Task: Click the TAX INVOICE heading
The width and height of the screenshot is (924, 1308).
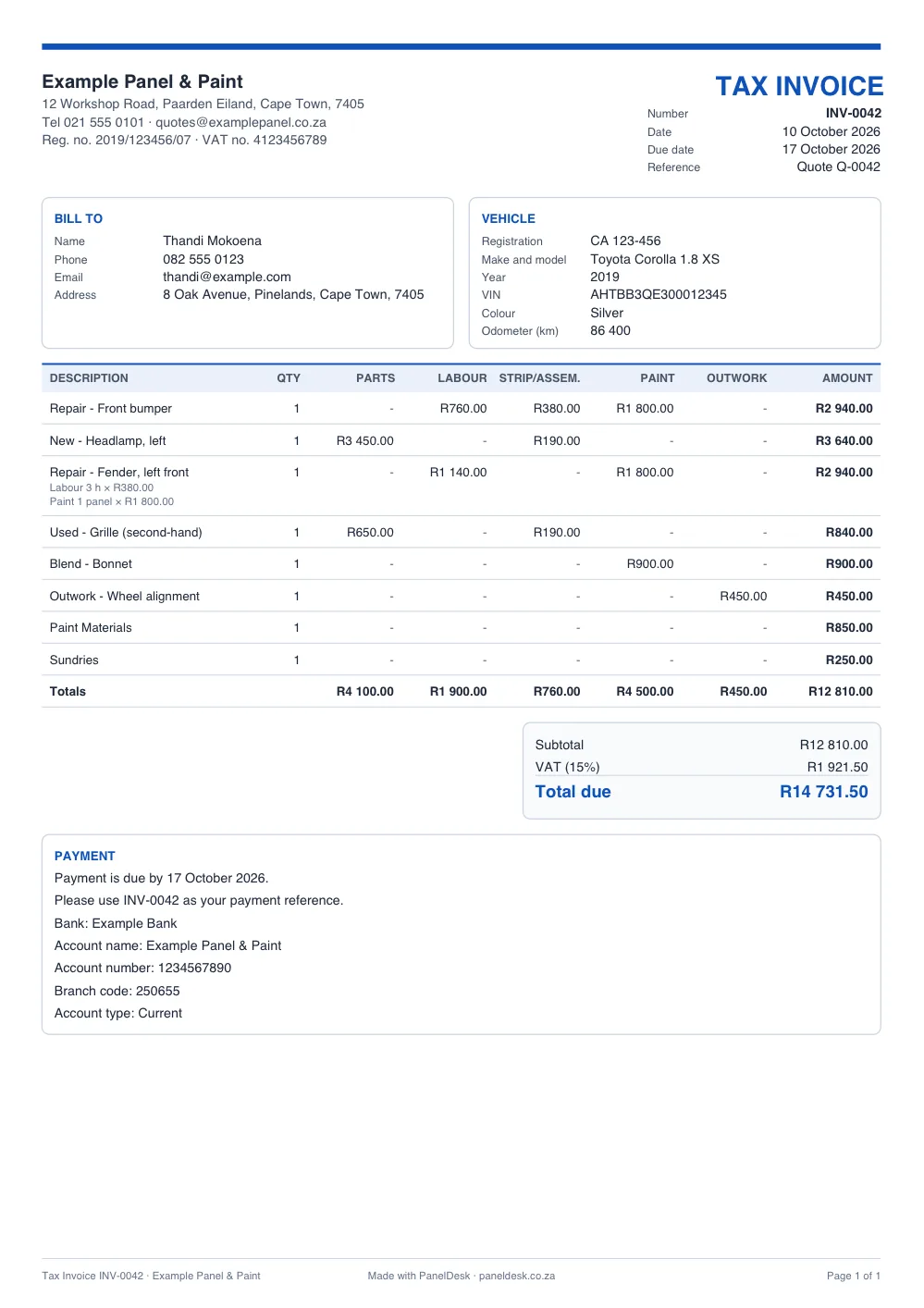Action: click(x=799, y=86)
